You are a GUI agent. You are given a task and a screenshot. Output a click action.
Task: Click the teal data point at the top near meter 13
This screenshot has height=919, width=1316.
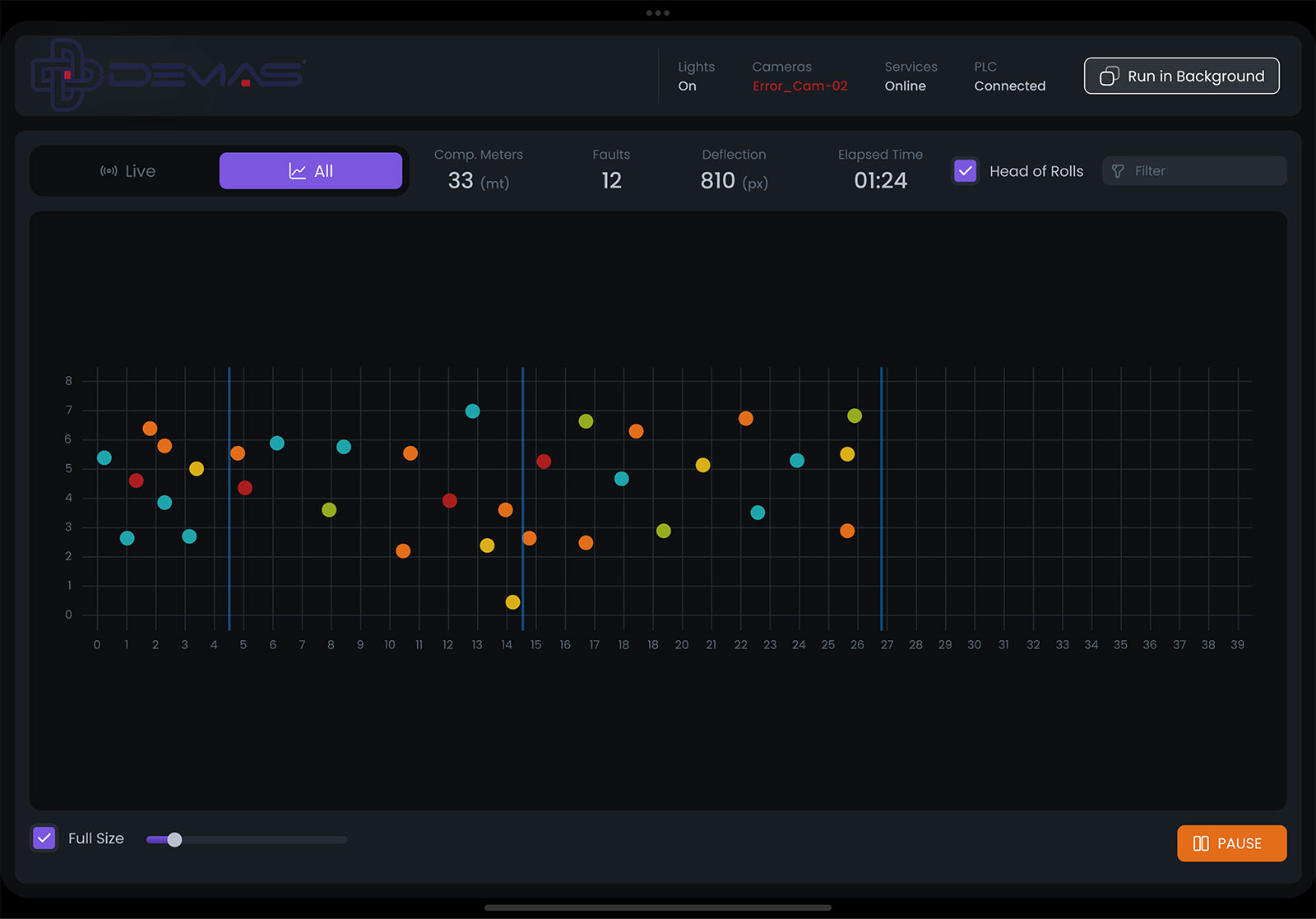click(472, 411)
